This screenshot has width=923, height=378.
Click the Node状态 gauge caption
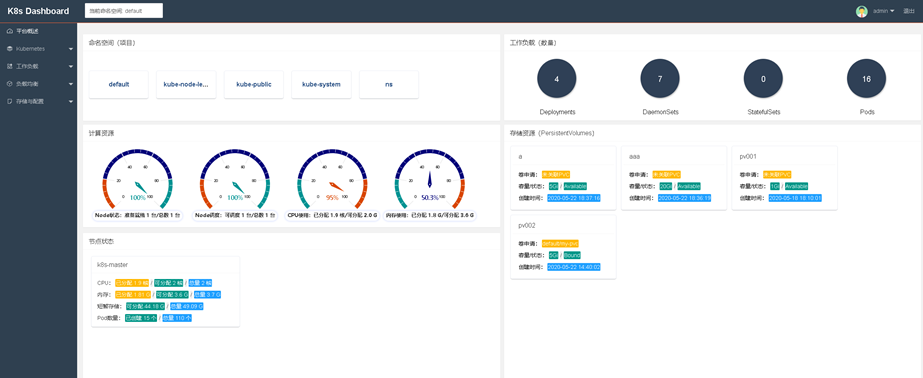(x=137, y=215)
